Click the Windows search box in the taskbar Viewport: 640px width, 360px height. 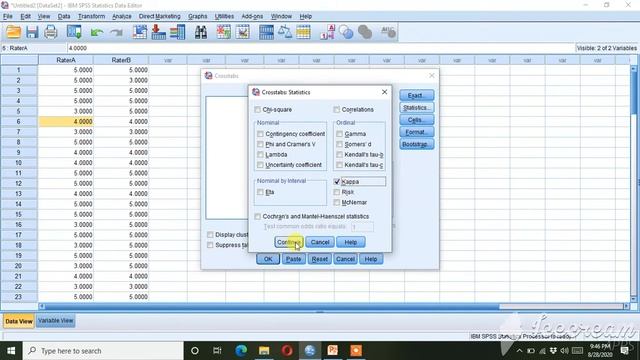point(103,351)
